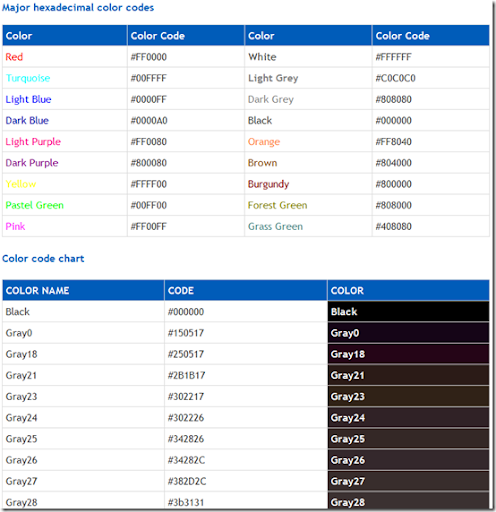The height and width of the screenshot is (512, 496).
Task: Click the Gray27 name in first column
Action: [x=21, y=481]
